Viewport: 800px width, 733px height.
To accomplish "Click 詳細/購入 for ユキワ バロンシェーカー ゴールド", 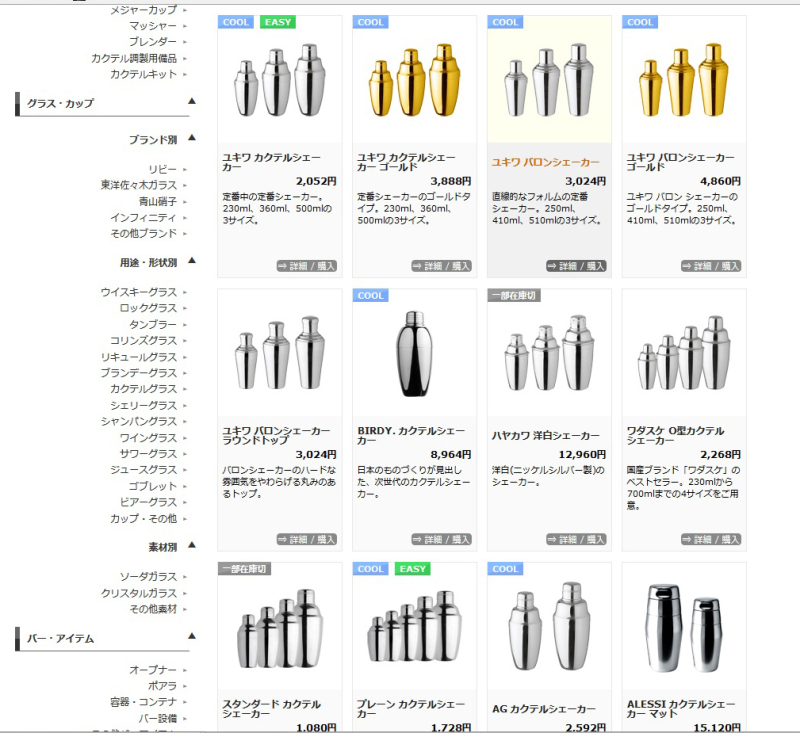I will (711, 266).
